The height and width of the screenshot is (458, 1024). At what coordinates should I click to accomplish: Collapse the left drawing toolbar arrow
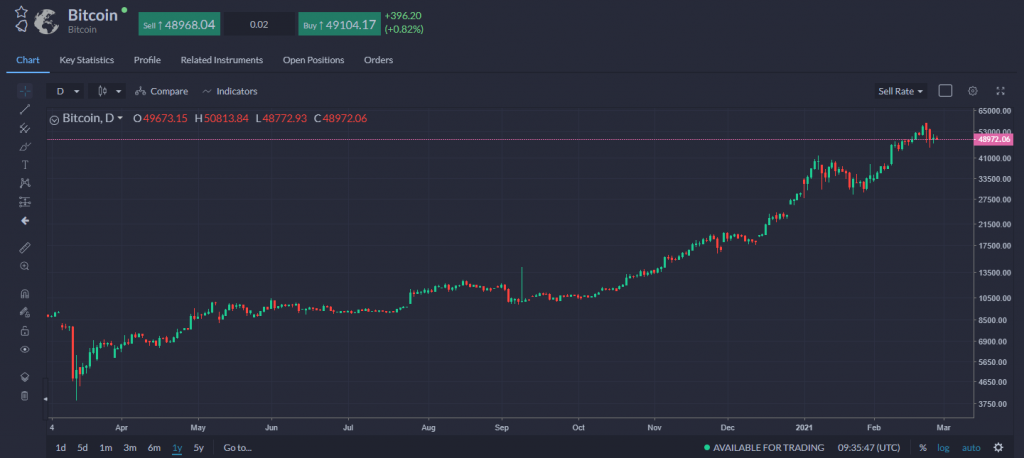[x=45, y=399]
